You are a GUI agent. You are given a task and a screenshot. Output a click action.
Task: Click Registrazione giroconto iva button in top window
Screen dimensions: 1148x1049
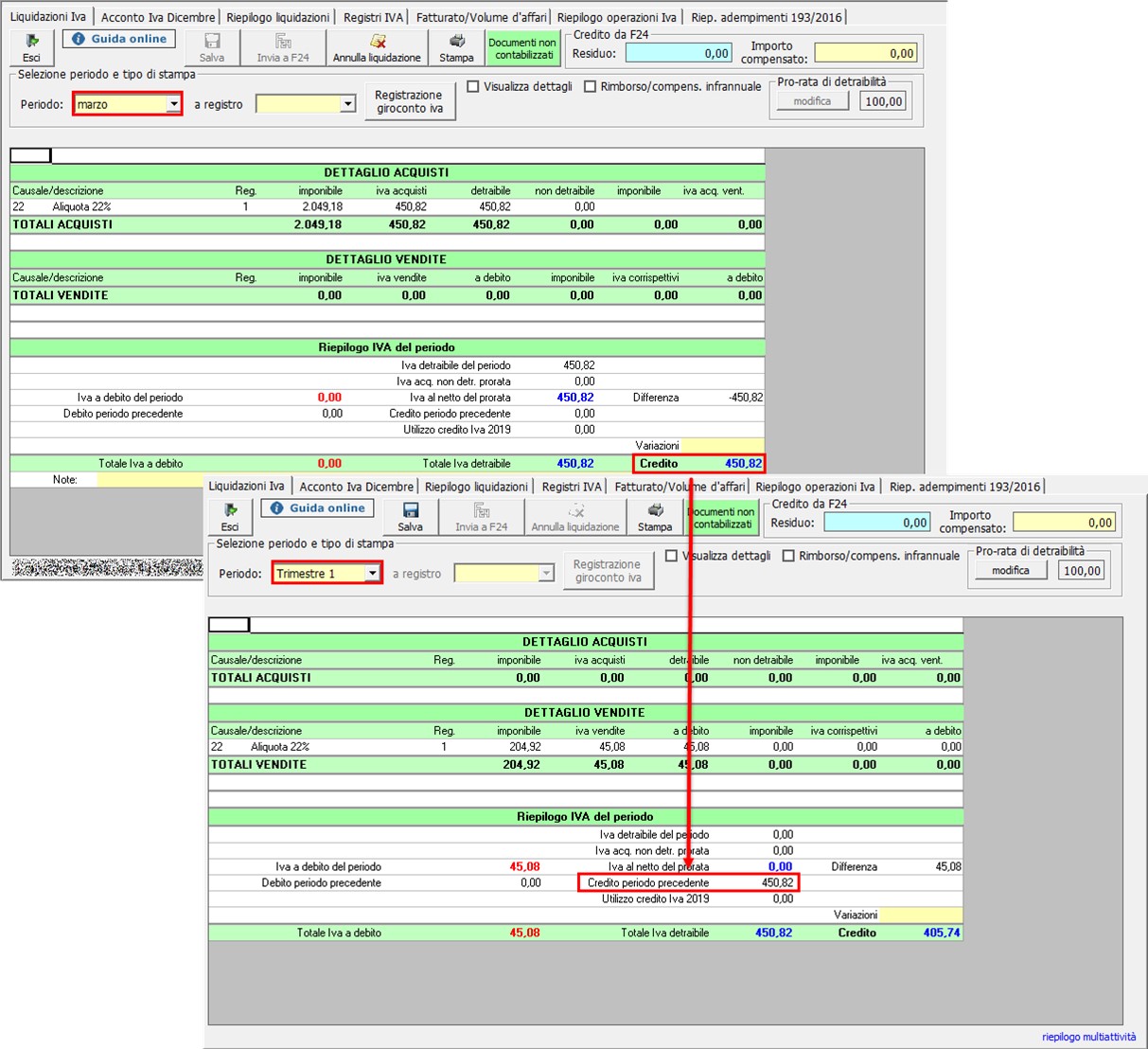coord(409,102)
